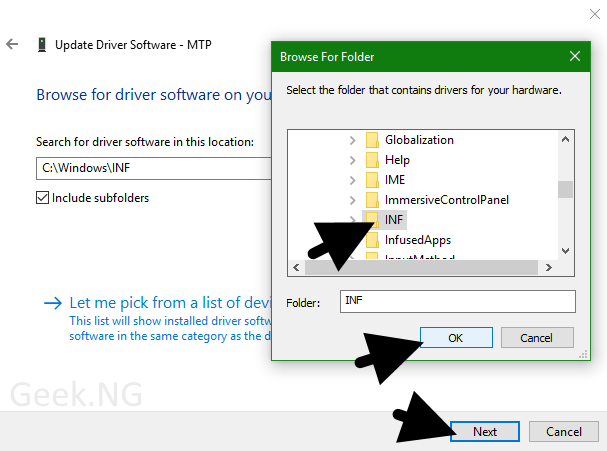Select the IME folder name
The image size is (607, 451).
click(x=395, y=180)
